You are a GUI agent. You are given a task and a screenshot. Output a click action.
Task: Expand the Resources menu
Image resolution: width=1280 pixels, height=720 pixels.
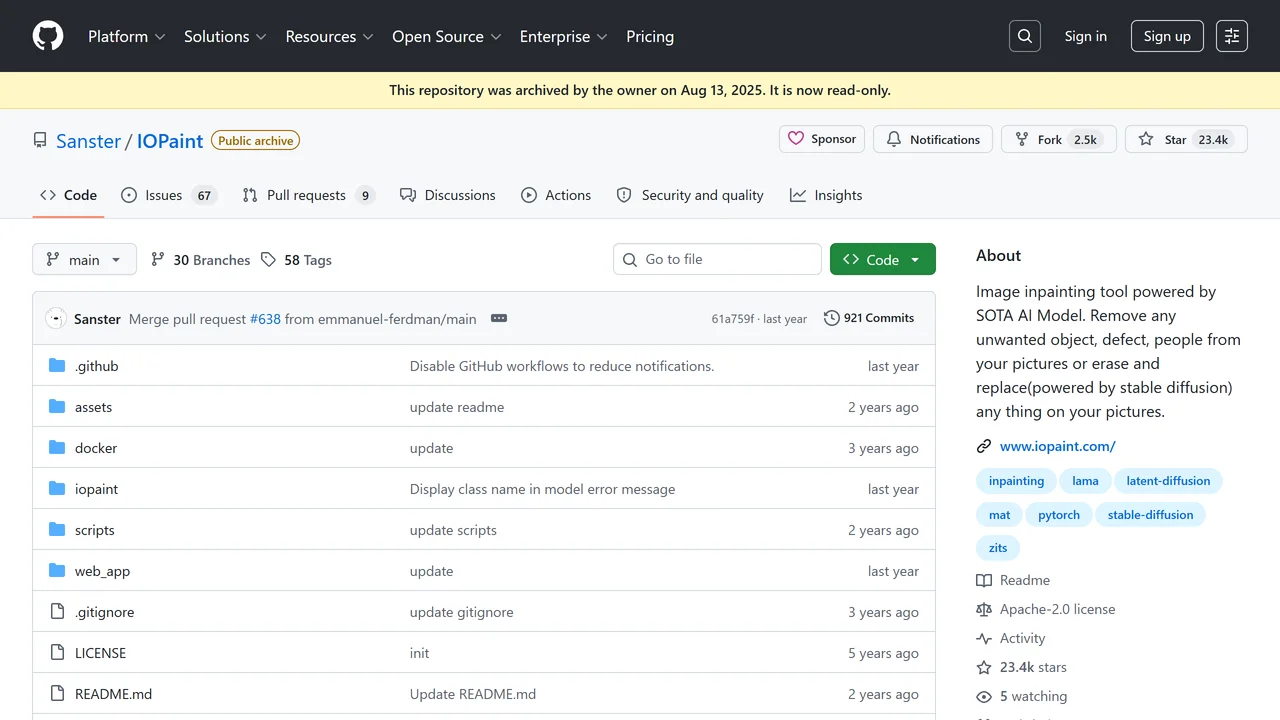(329, 36)
